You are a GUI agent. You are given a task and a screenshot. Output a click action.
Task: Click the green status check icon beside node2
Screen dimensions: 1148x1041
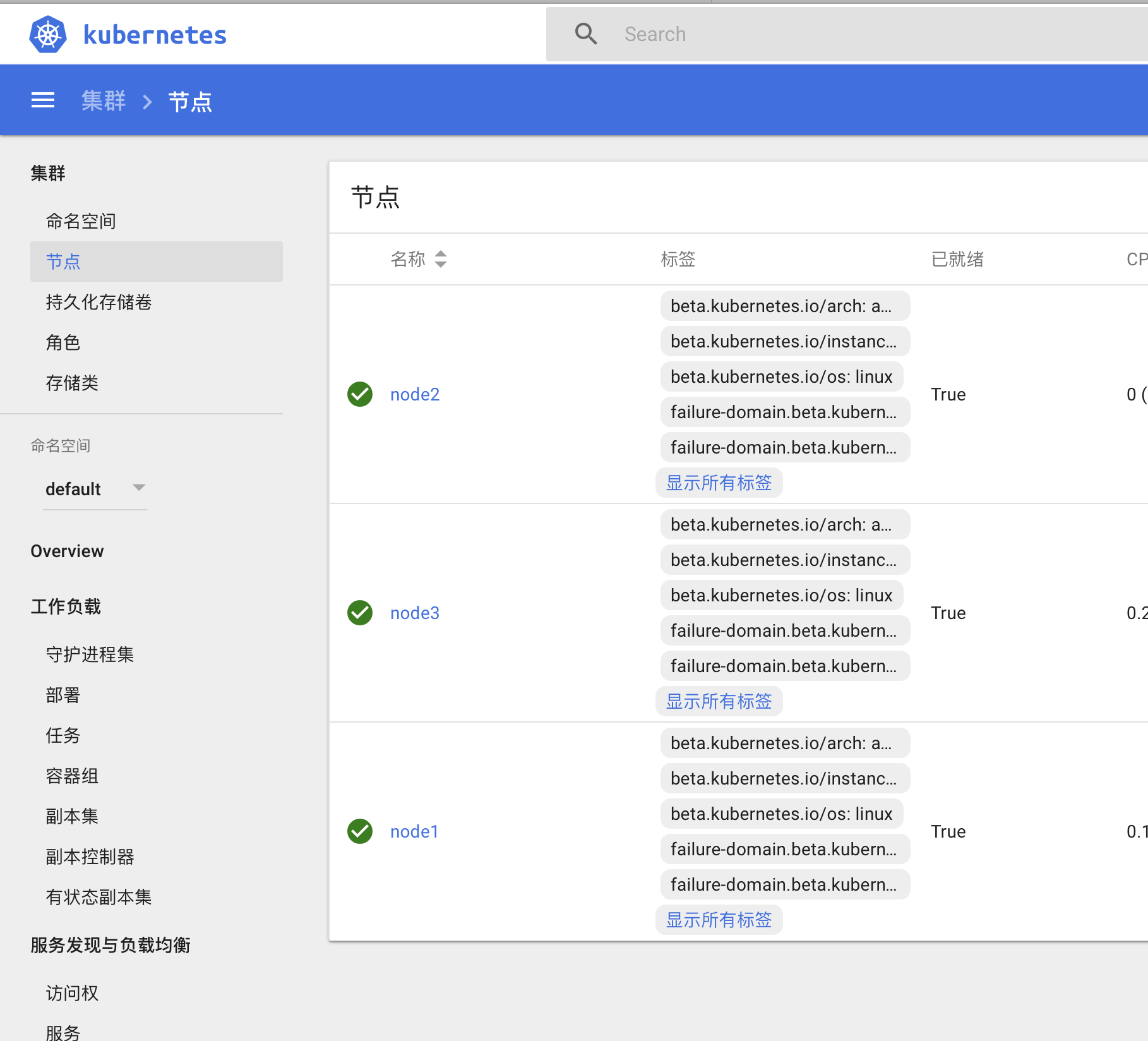pos(359,394)
